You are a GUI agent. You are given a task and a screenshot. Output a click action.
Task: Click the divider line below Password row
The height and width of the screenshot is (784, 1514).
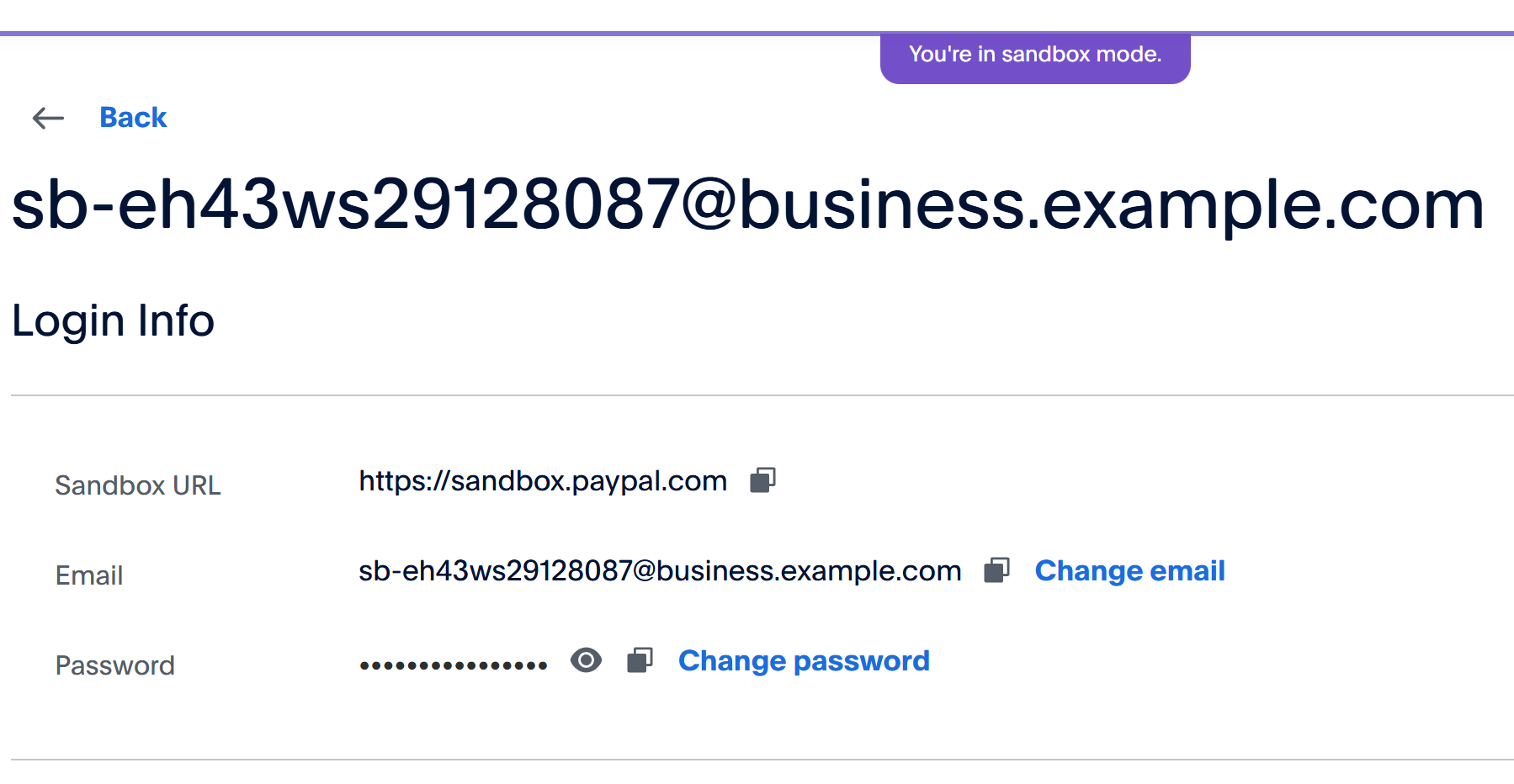pos(757,760)
